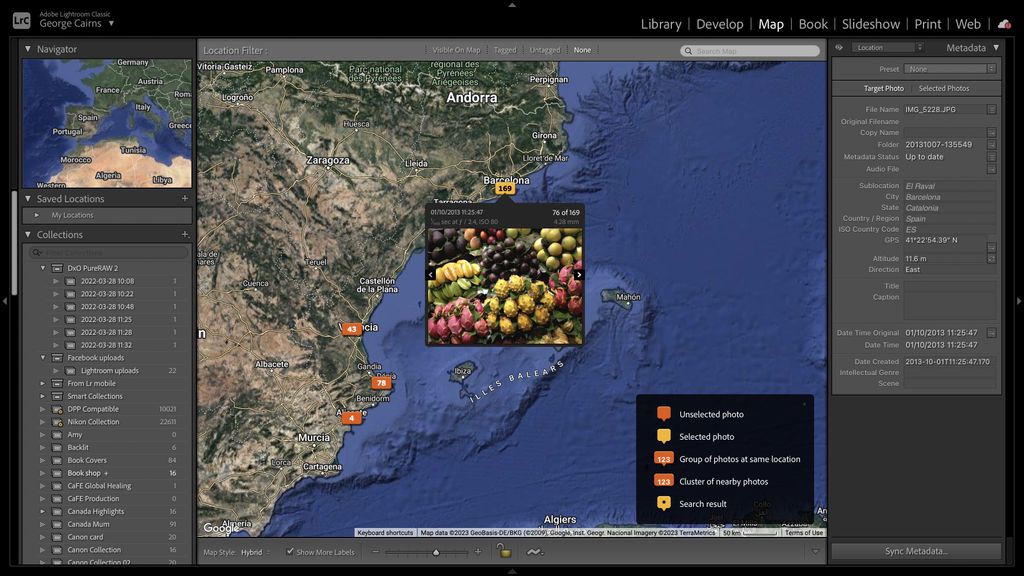Click the 169 photo cluster marker at Barcelona
This screenshot has height=576, width=1024.
point(505,189)
